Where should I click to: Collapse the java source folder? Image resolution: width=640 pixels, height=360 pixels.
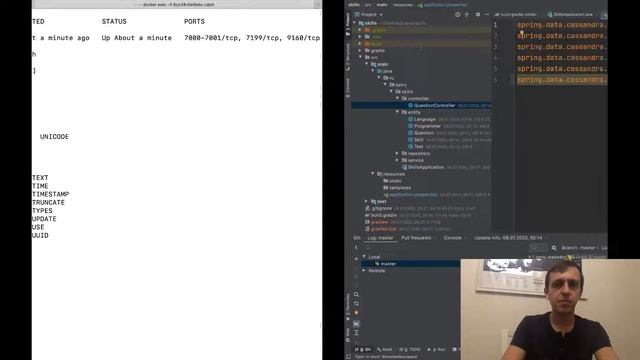pos(373,71)
